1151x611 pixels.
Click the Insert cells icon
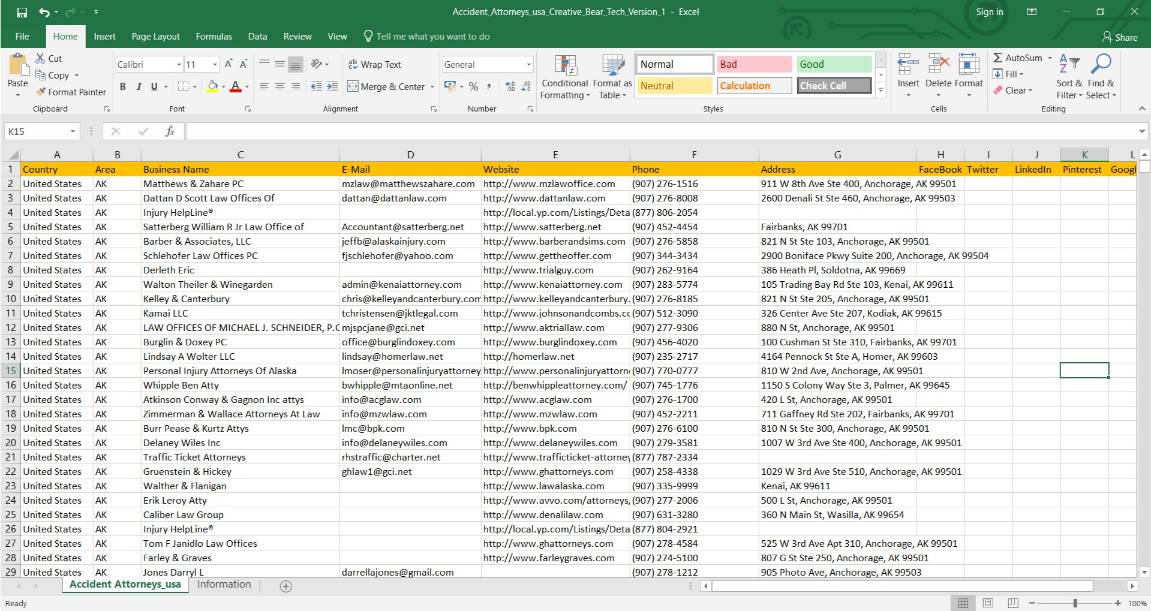click(x=908, y=65)
